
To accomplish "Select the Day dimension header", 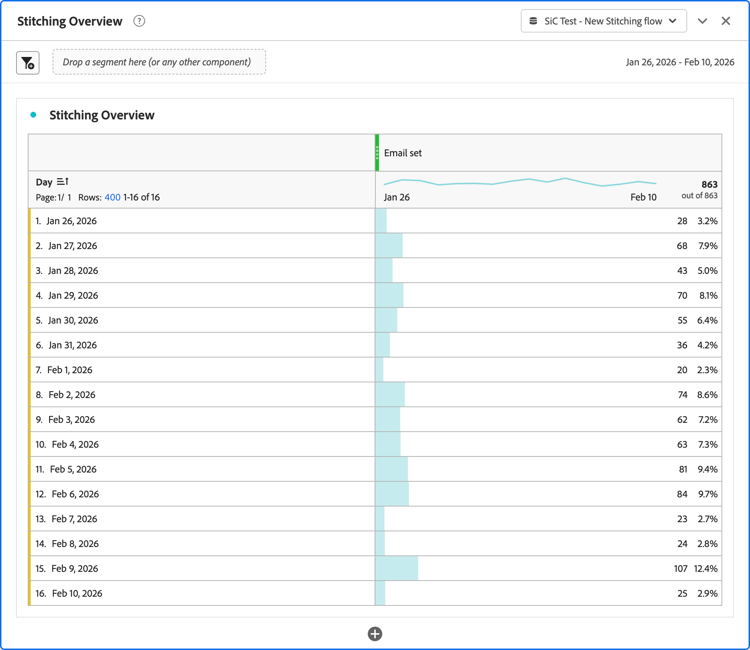I will pos(44,182).
